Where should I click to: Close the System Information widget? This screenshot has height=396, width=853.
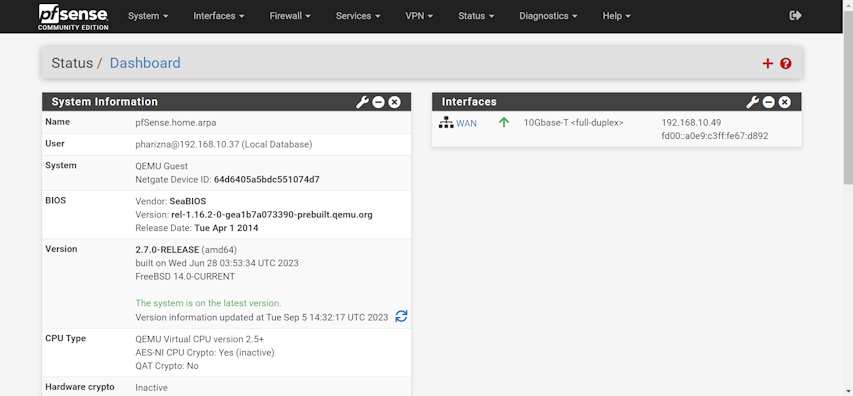tap(394, 102)
